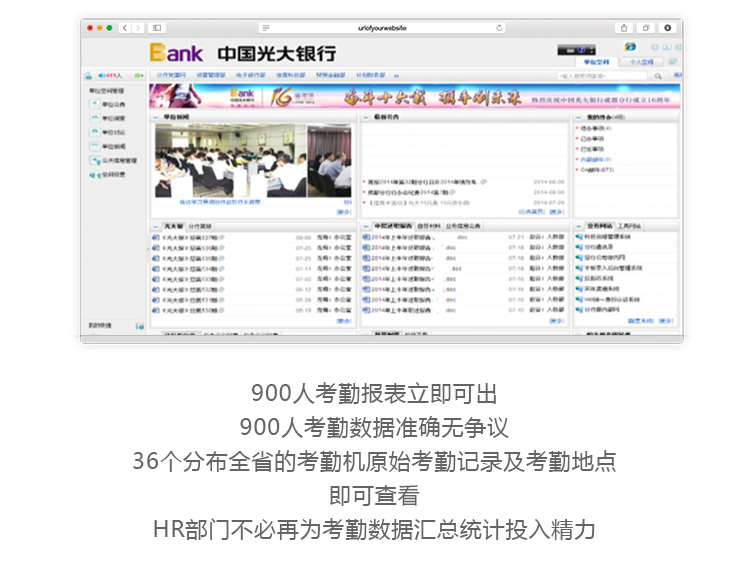Screen dimensions: 750x567
Task: Click the magnifier search icon
Action: [x=658, y=76]
